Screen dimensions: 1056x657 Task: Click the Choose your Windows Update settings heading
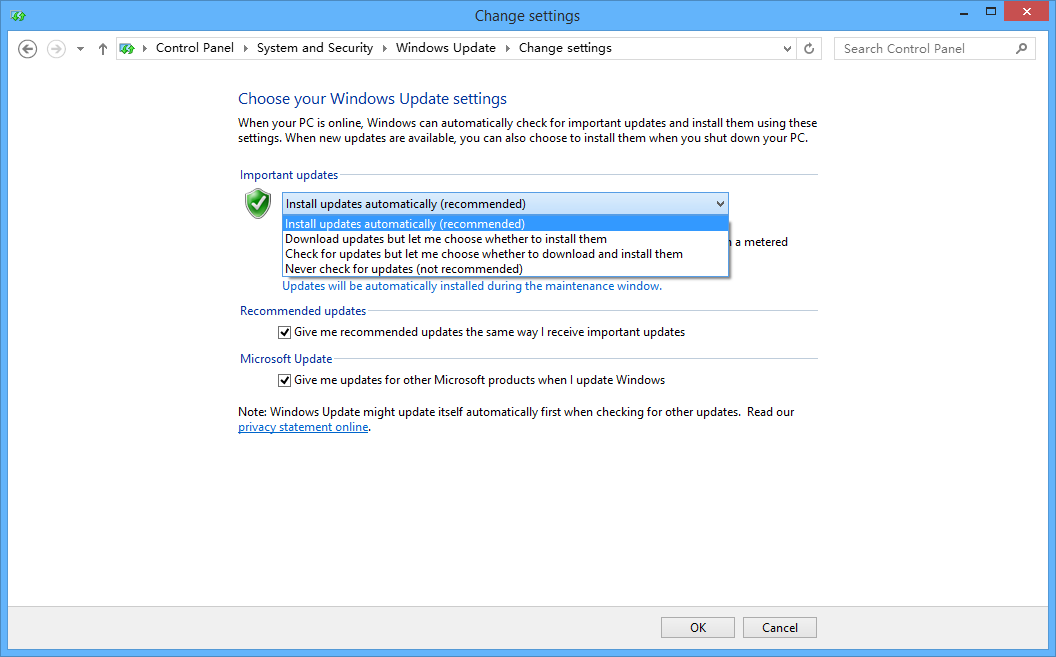coord(372,98)
